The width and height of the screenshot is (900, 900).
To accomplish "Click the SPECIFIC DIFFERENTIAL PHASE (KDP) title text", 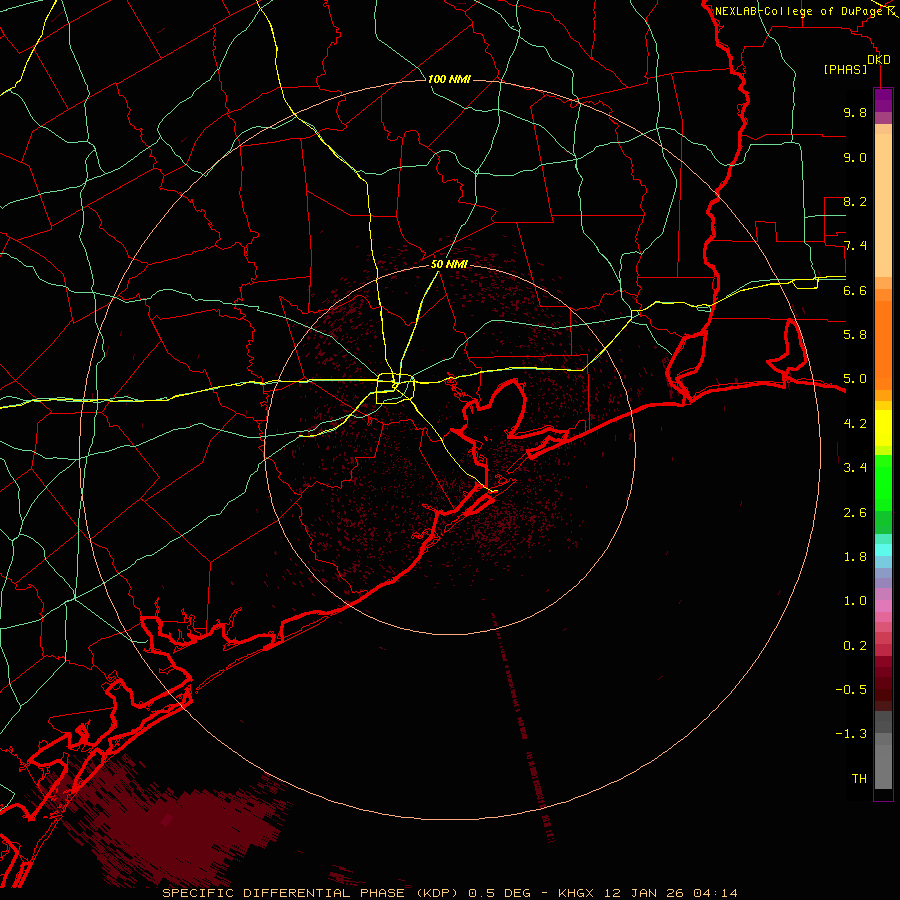I will [x=310, y=893].
